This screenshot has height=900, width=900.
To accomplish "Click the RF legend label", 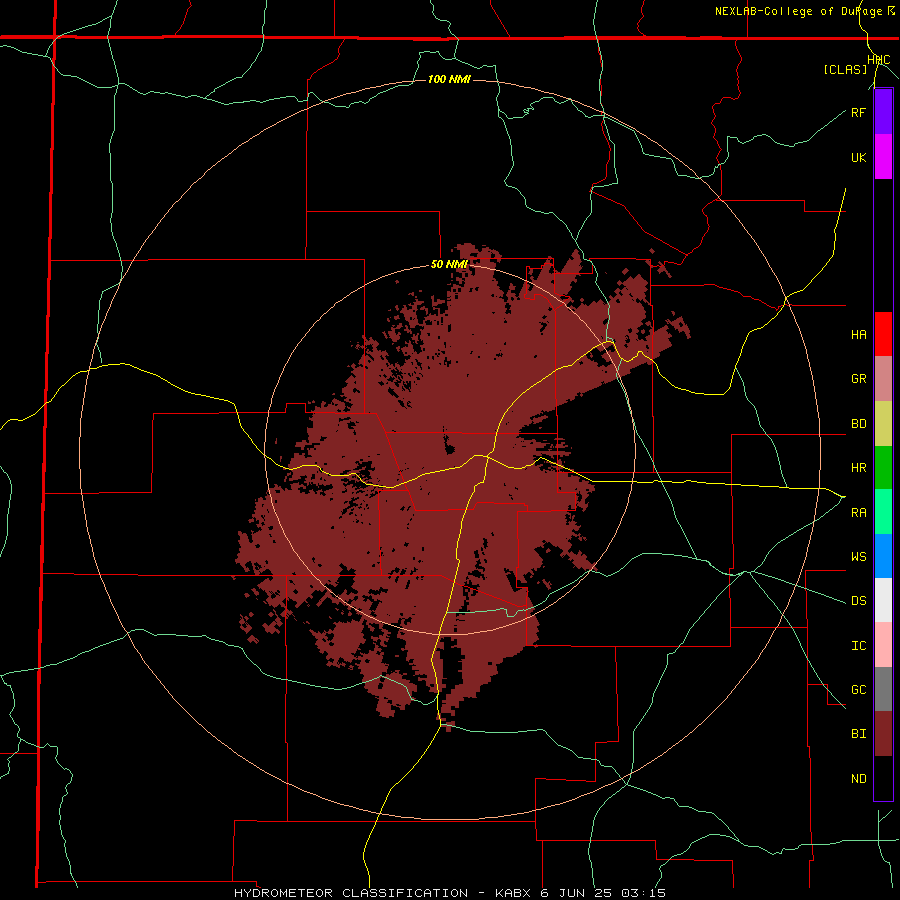I will (858, 112).
